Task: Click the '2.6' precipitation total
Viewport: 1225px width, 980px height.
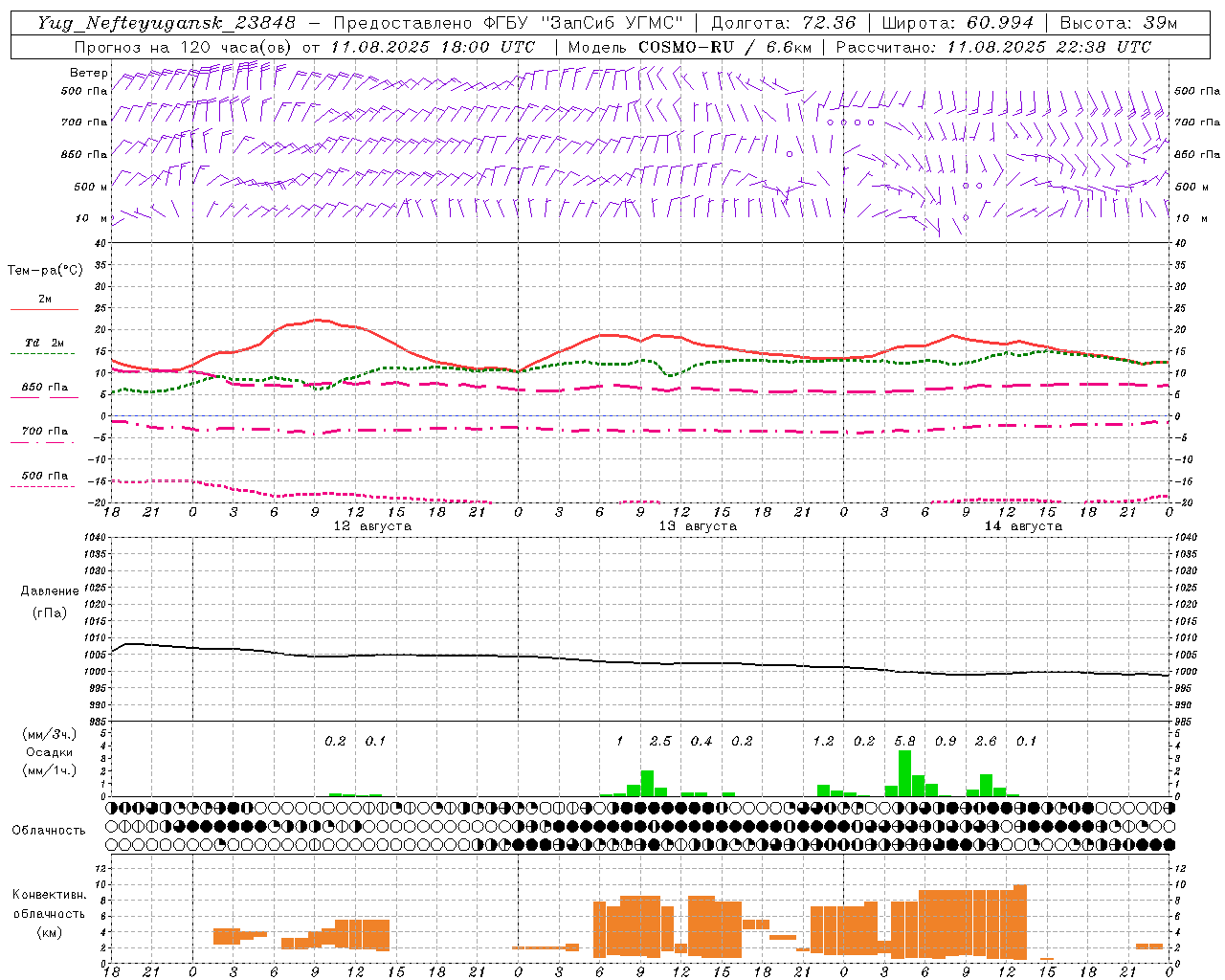Action: [x=986, y=741]
